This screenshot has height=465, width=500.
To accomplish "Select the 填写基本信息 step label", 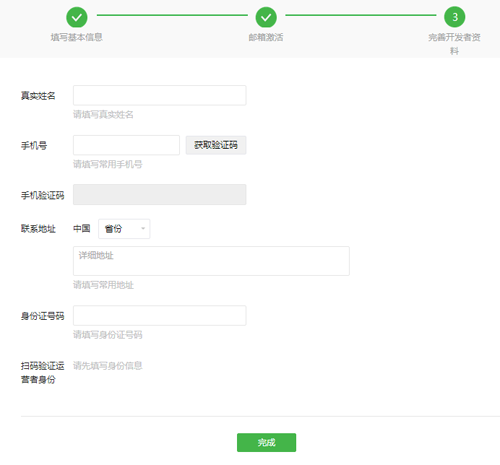I will tap(77, 37).
